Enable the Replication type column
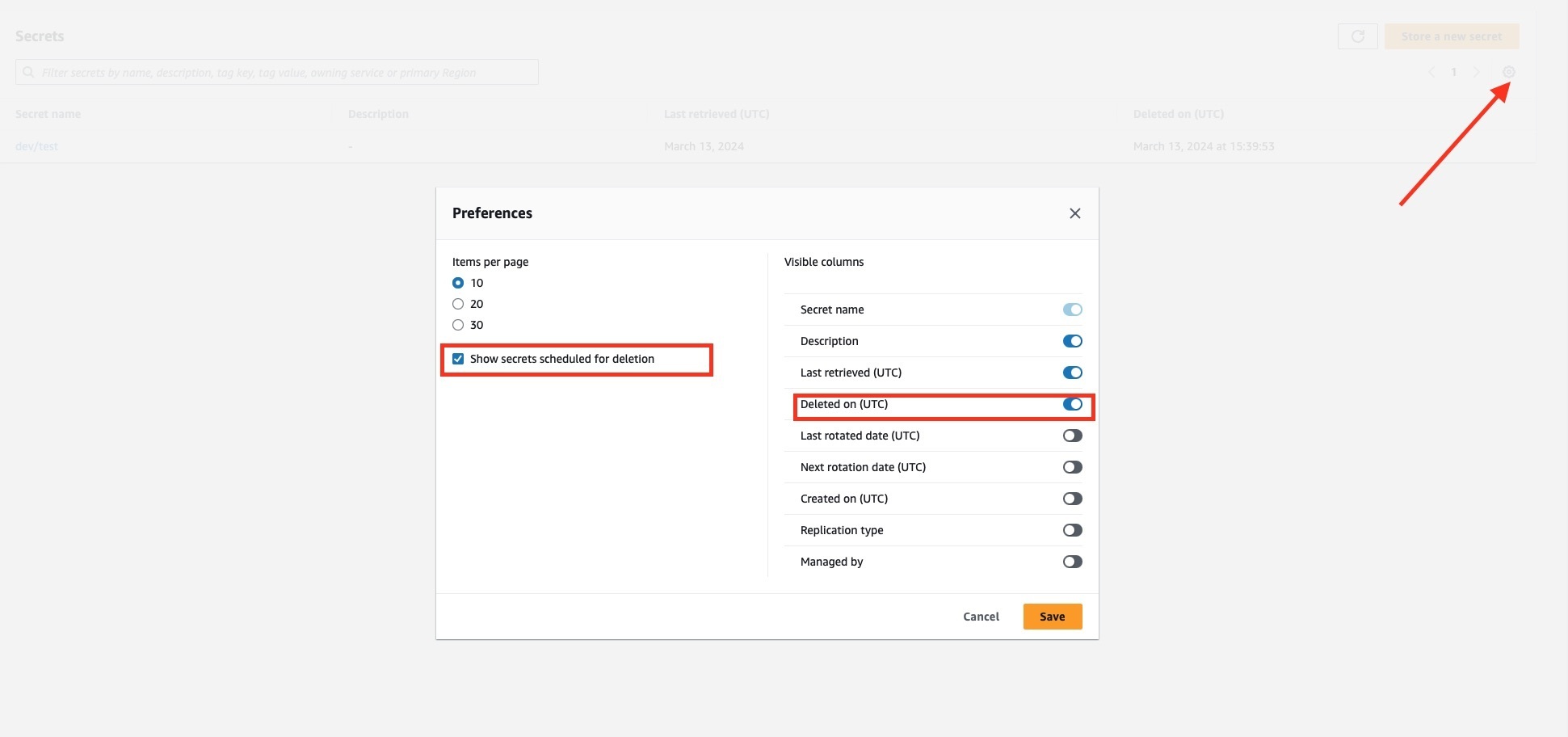Screen dimensions: 1568x737 [1072, 530]
